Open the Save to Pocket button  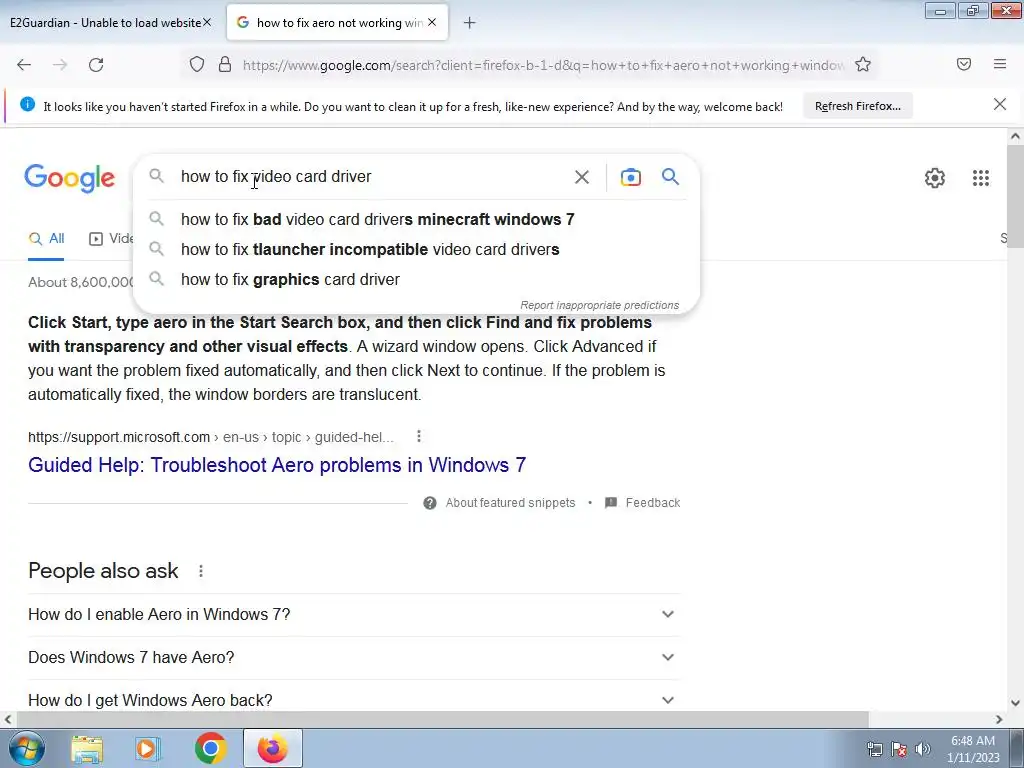(x=964, y=64)
